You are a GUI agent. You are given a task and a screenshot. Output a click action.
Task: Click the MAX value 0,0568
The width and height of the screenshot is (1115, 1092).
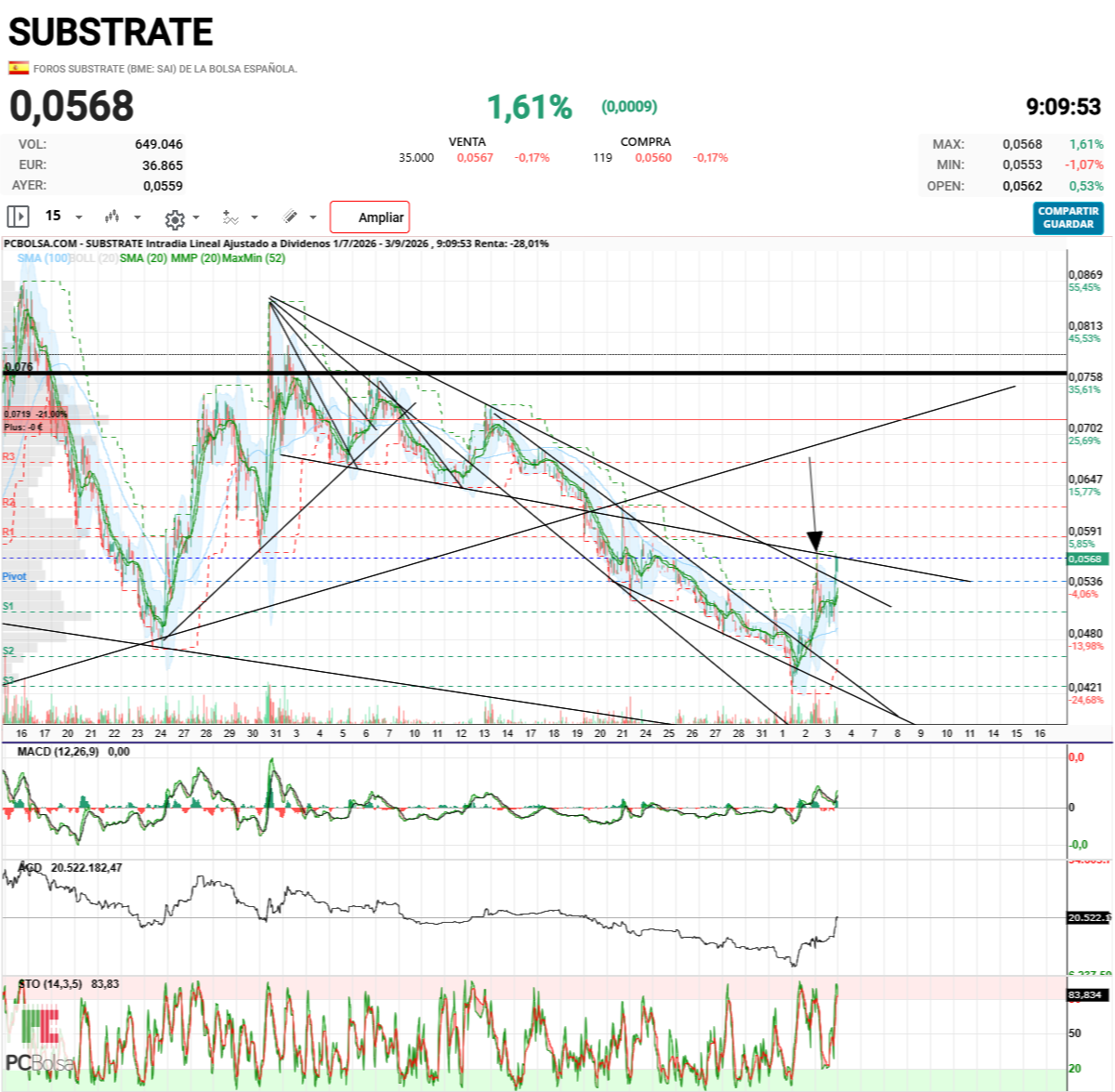point(1022,144)
